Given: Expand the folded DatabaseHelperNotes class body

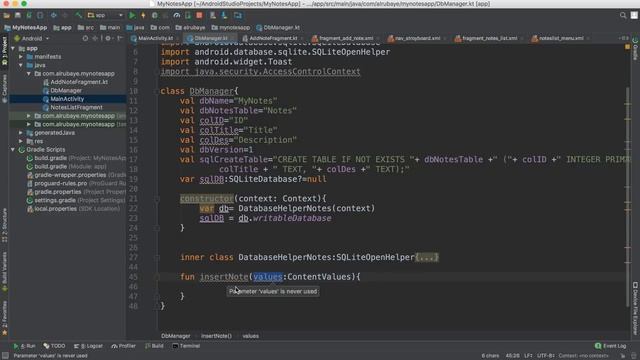Looking at the screenshot, I should [x=427, y=258].
